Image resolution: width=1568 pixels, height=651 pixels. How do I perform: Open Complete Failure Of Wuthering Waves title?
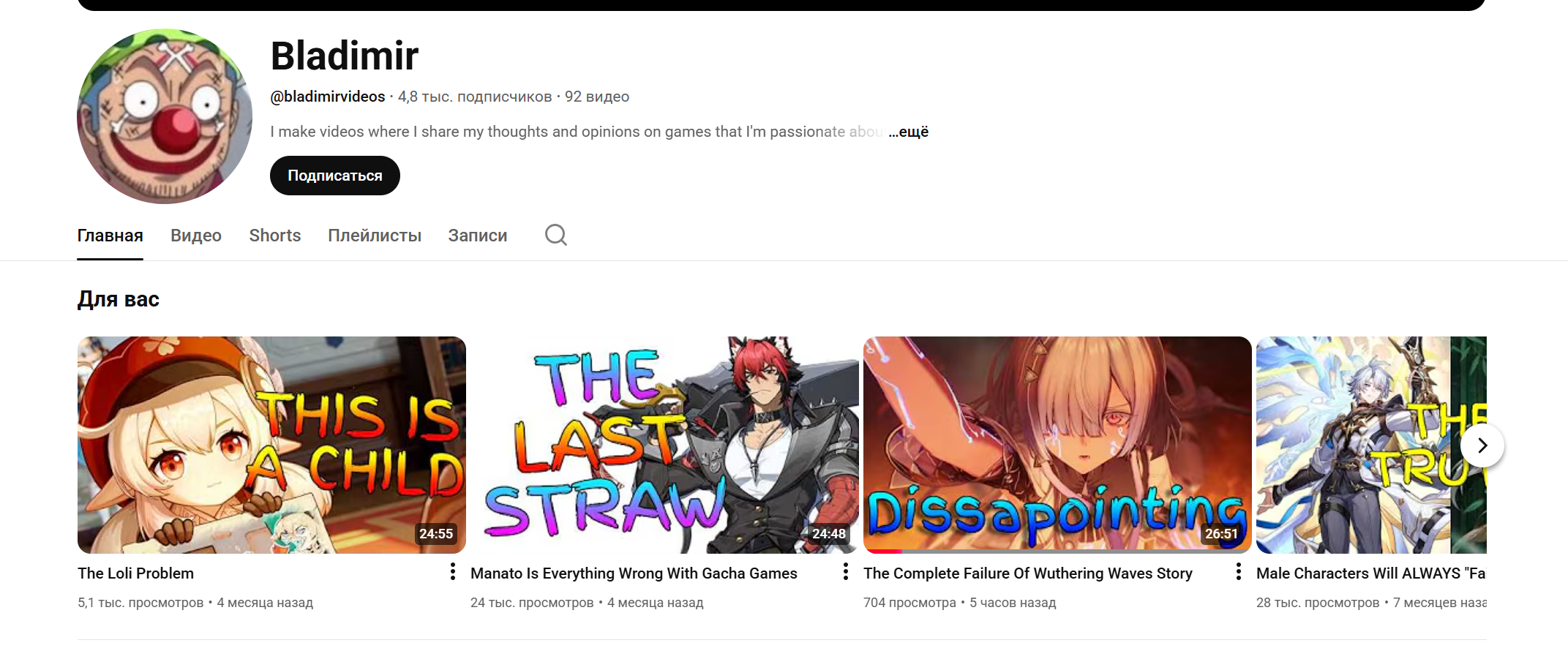(1028, 573)
